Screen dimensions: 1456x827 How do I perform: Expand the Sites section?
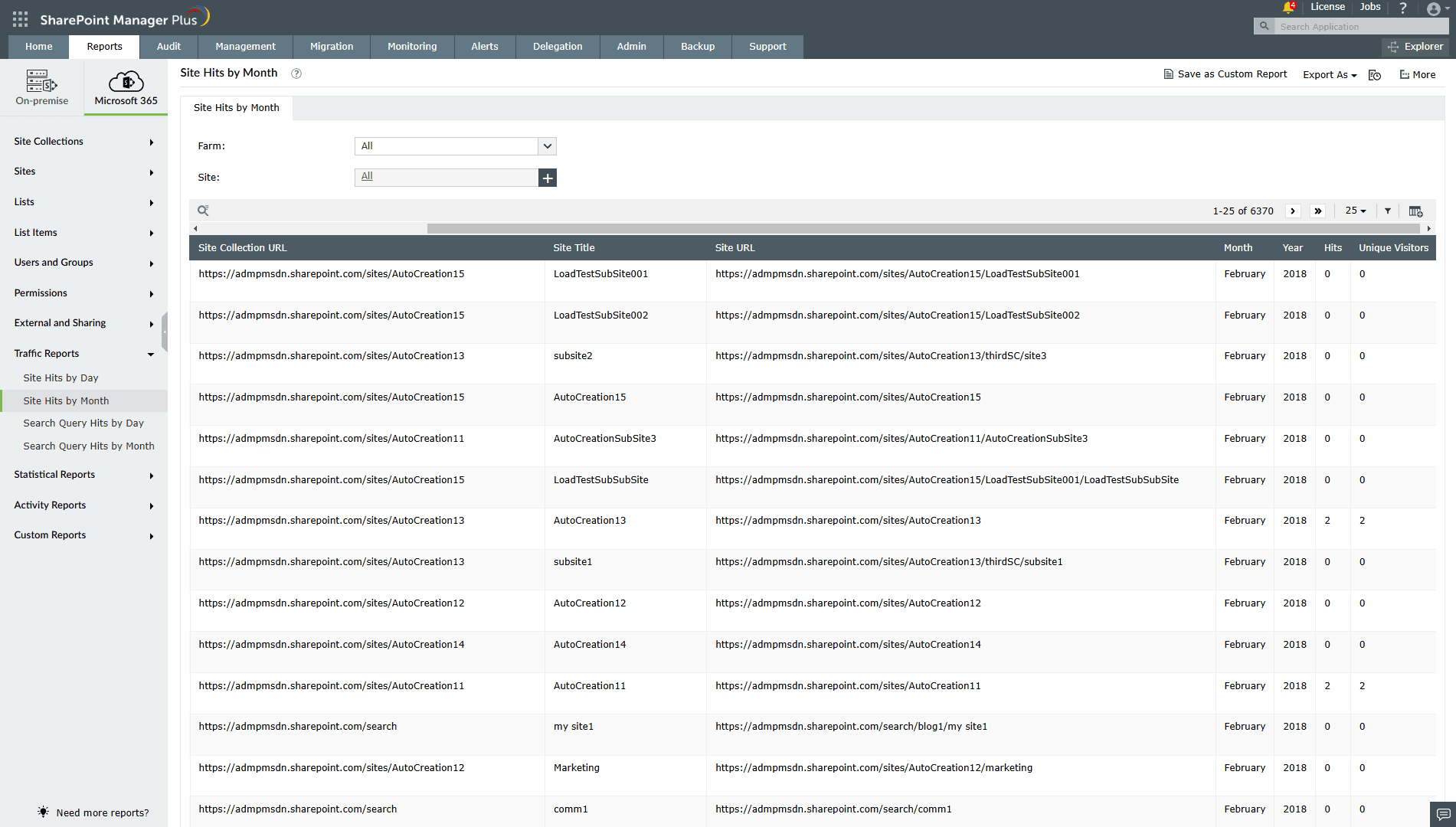tap(83, 172)
